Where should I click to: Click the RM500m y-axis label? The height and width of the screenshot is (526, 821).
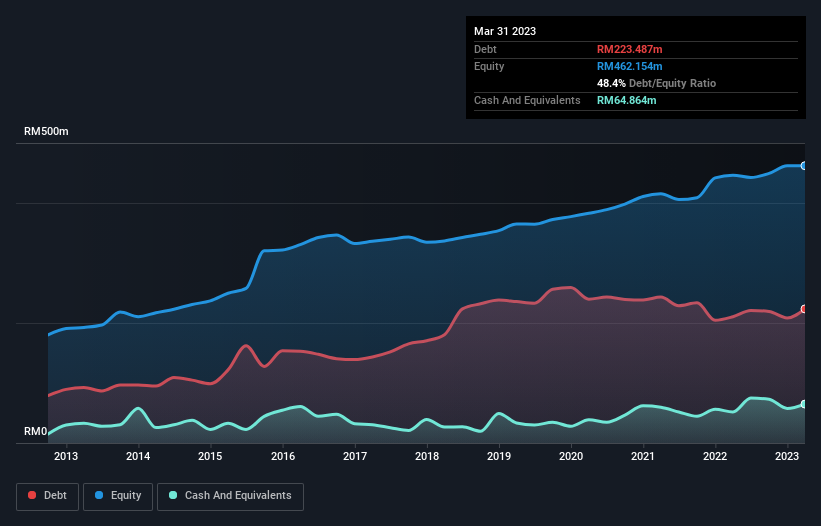click(46, 131)
